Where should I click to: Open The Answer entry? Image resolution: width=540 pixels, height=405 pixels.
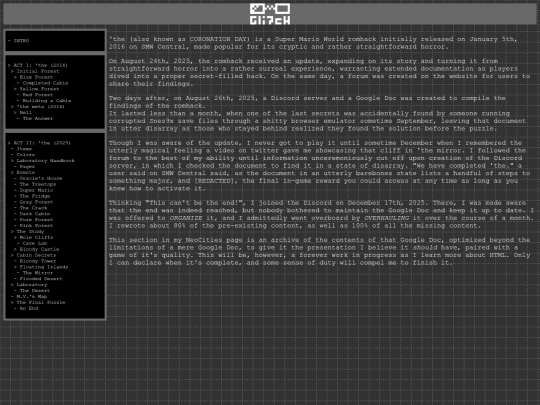point(38,118)
